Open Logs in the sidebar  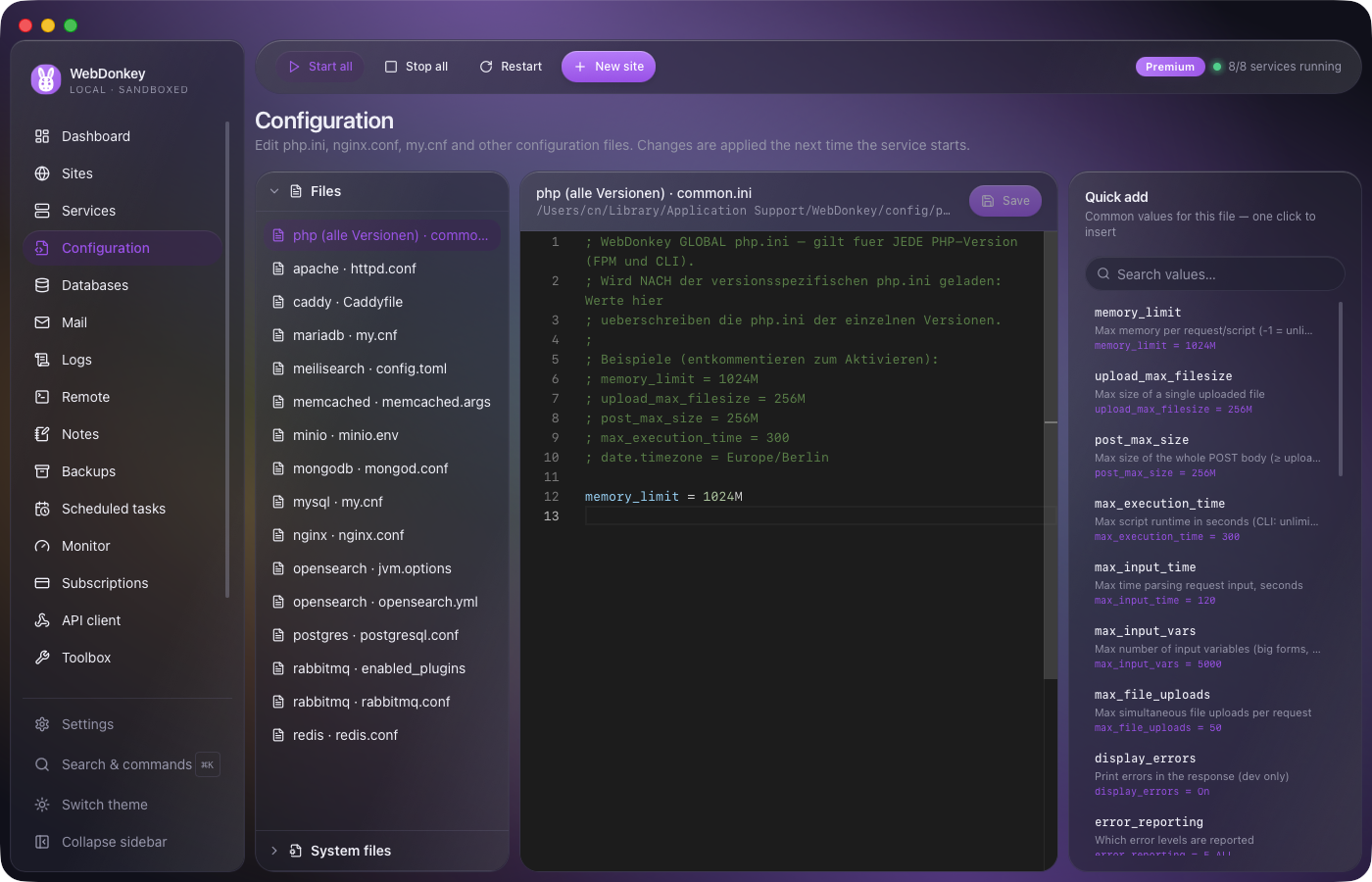point(122,360)
